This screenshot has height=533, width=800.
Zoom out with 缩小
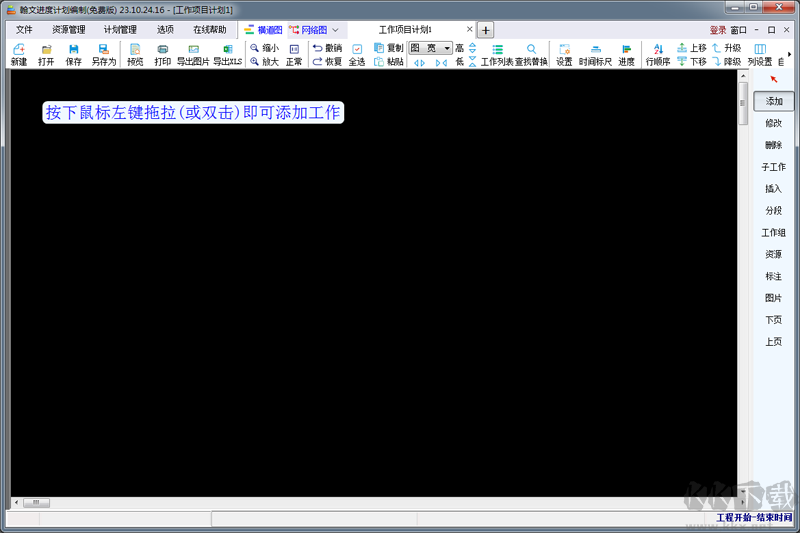(x=265, y=48)
